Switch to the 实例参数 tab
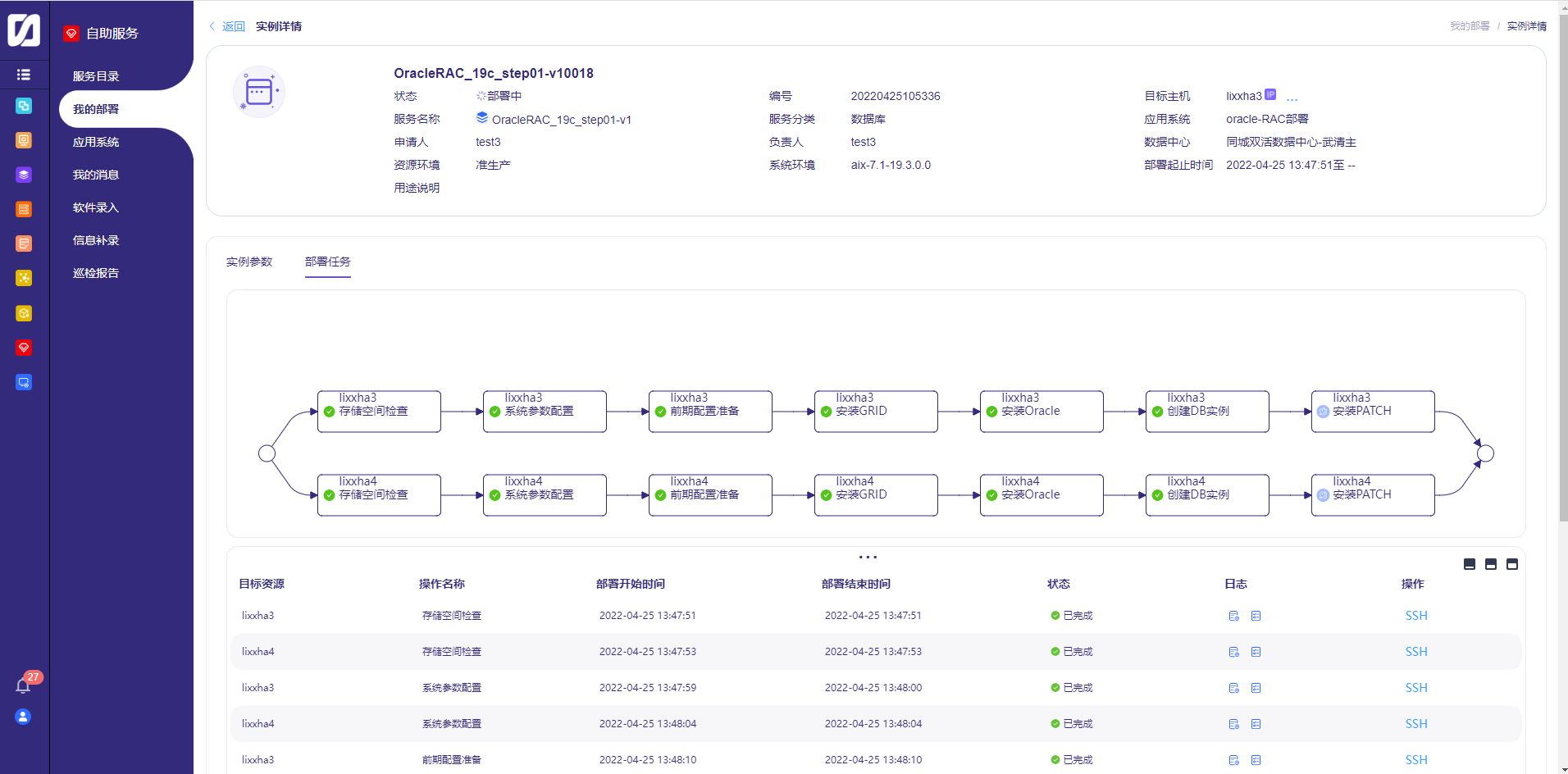This screenshot has height=774, width=1568. click(x=249, y=262)
